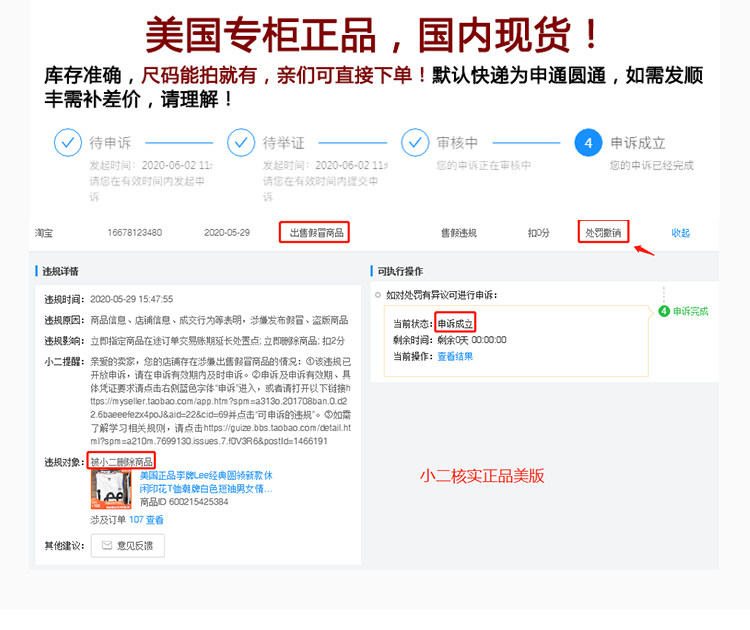This screenshot has width=750, height=630.
Task: Open the Lee T-shirt product thumbnail
Action: [x=111, y=489]
